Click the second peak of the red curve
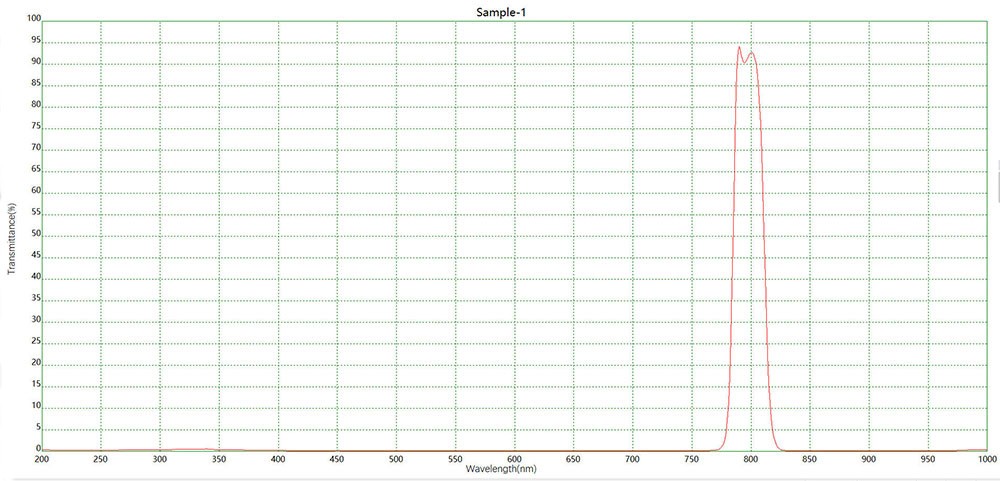Viewport: 1000px width, 481px height. point(751,52)
